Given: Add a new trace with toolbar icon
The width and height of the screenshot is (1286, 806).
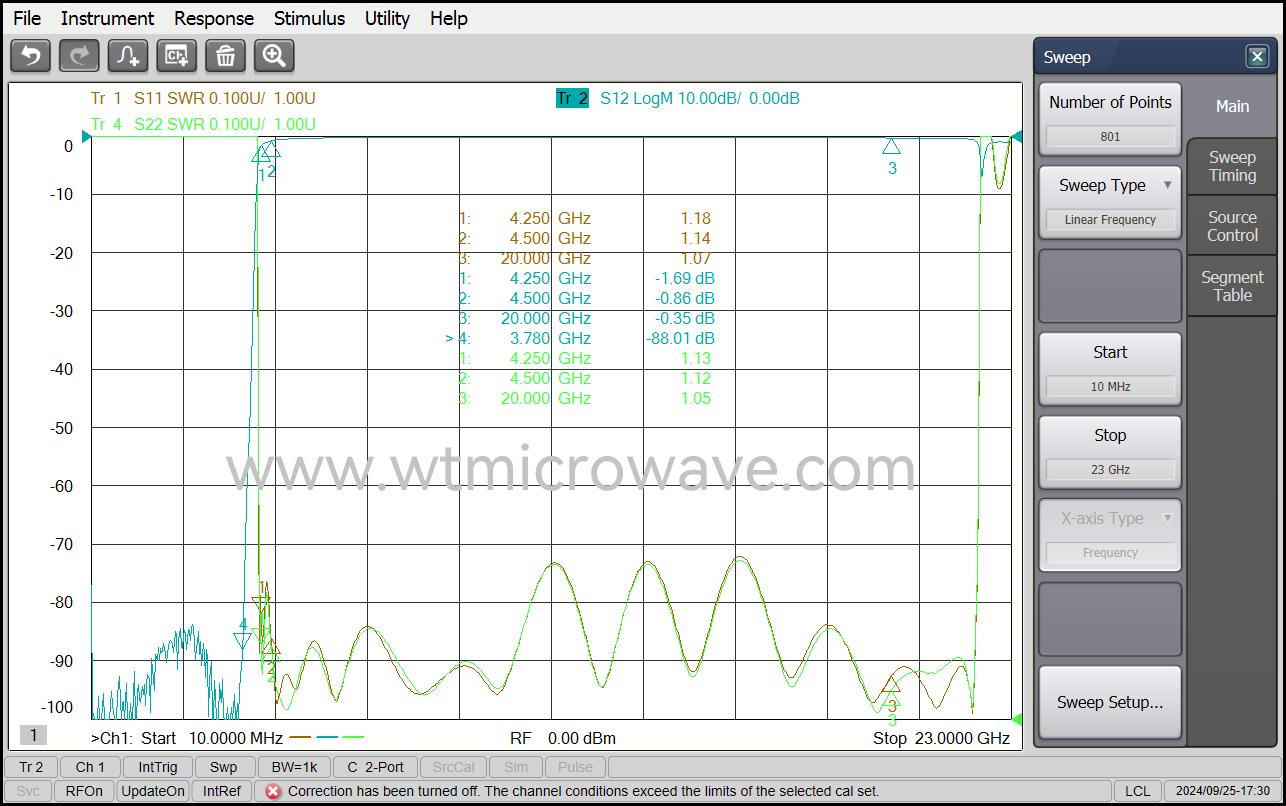Looking at the screenshot, I should coord(128,56).
